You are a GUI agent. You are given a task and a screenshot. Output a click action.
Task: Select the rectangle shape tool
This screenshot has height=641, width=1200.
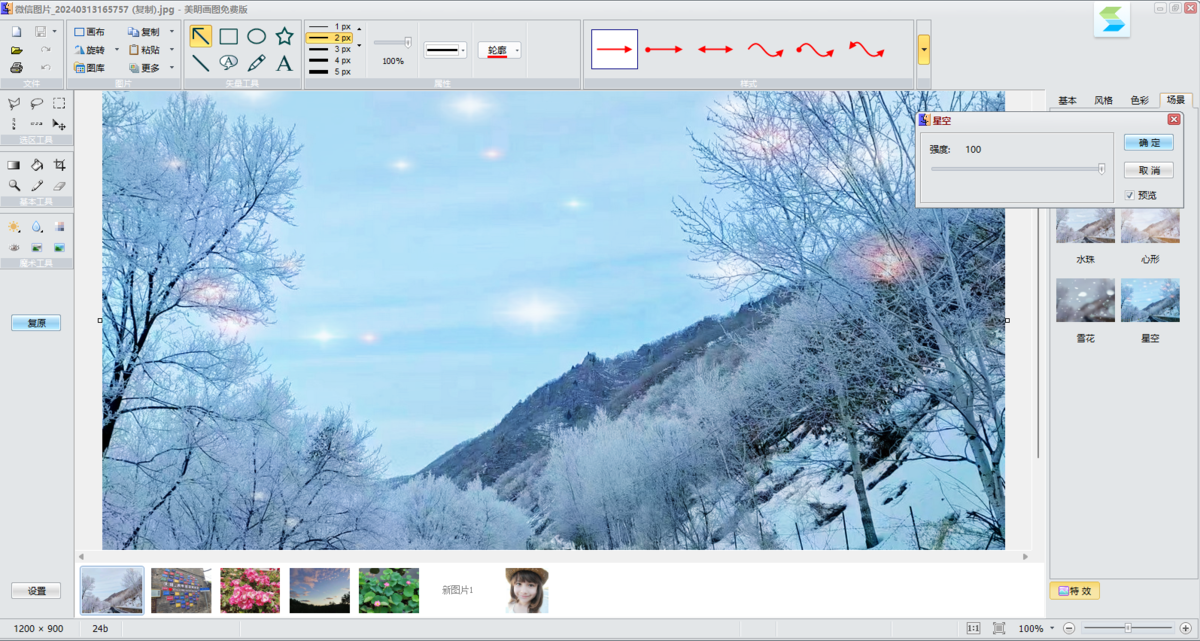tap(229, 36)
